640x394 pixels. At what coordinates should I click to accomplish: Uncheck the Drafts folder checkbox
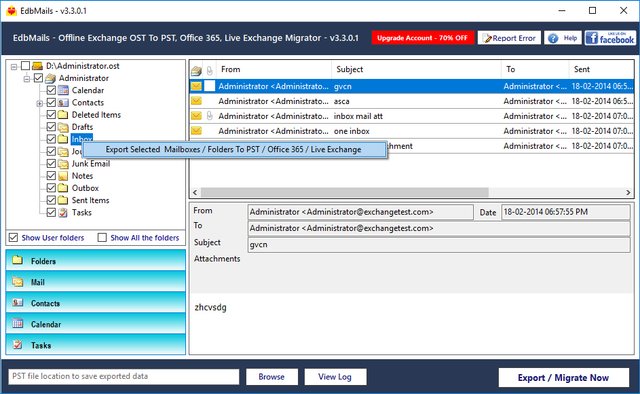pos(51,127)
